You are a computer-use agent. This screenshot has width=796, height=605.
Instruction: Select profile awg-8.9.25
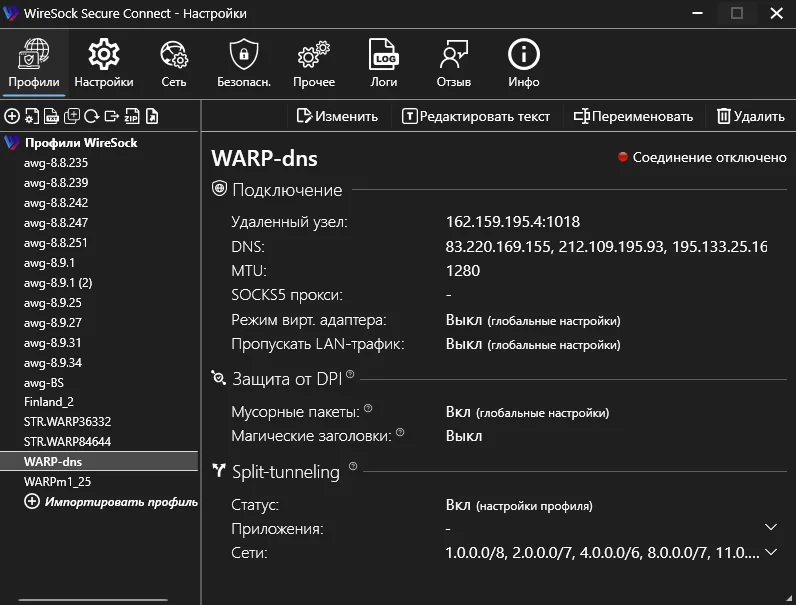(x=52, y=303)
